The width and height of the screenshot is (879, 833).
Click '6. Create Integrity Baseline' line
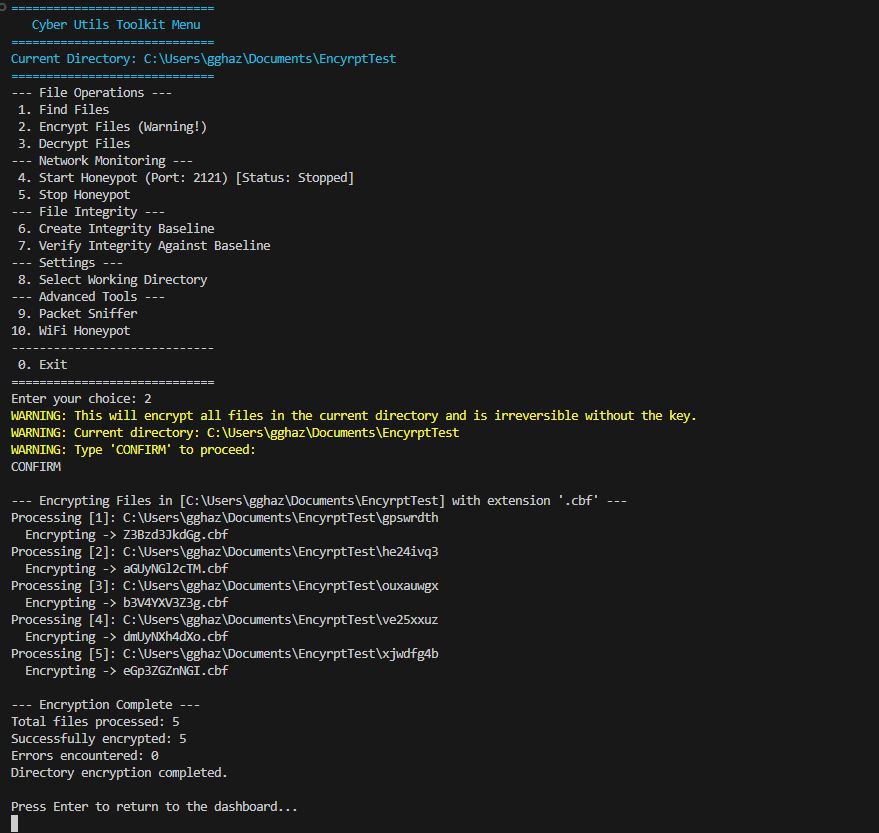116,229
